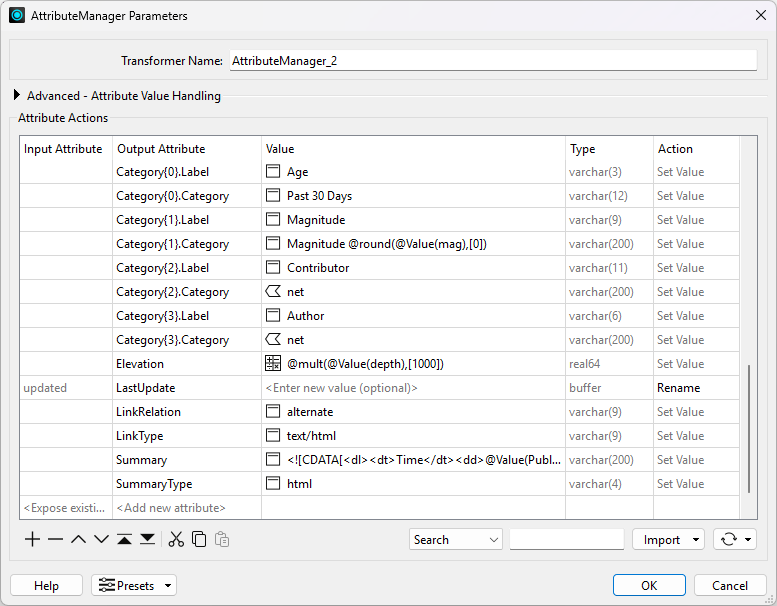777x606 pixels.
Task: Click the attribute table vertical scrollbar
Action: click(748, 429)
